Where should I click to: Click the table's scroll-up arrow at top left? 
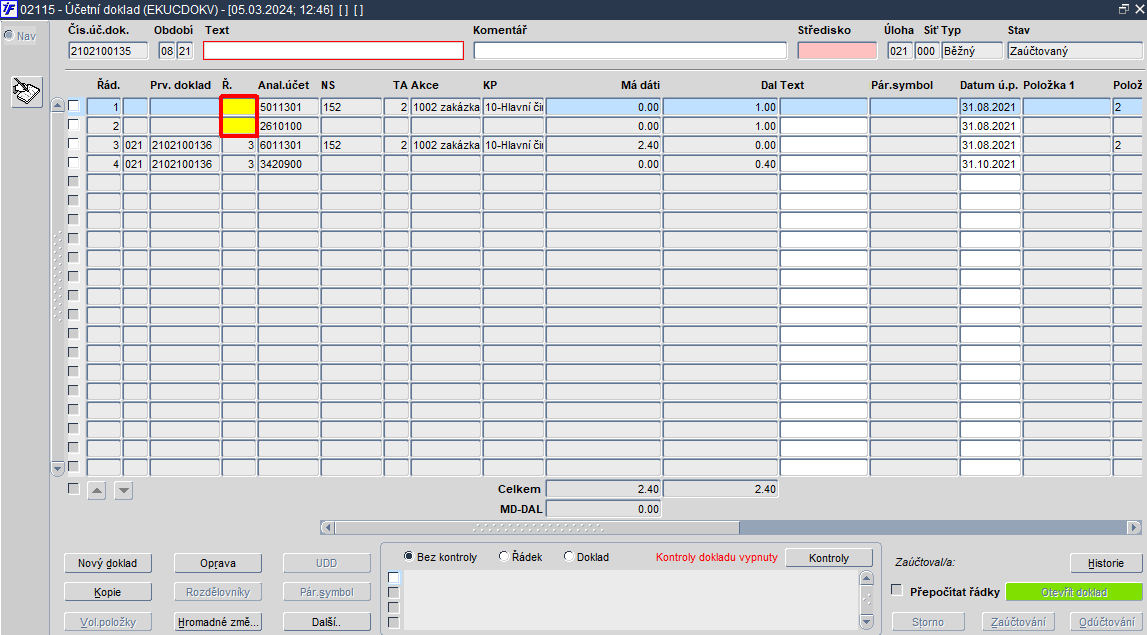58,106
